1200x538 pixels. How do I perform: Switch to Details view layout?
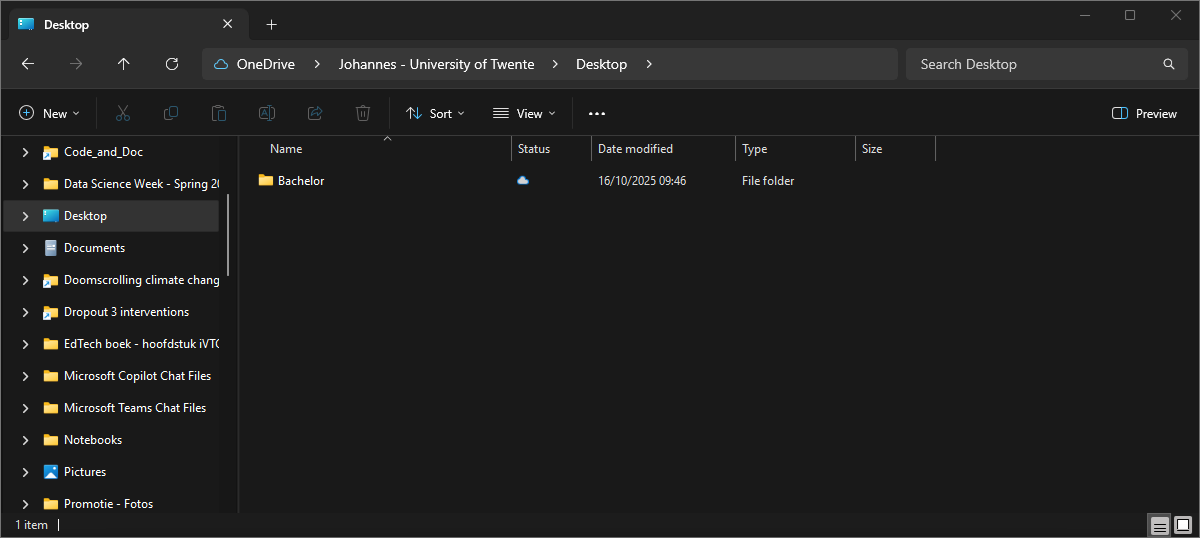(x=1159, y=525)
